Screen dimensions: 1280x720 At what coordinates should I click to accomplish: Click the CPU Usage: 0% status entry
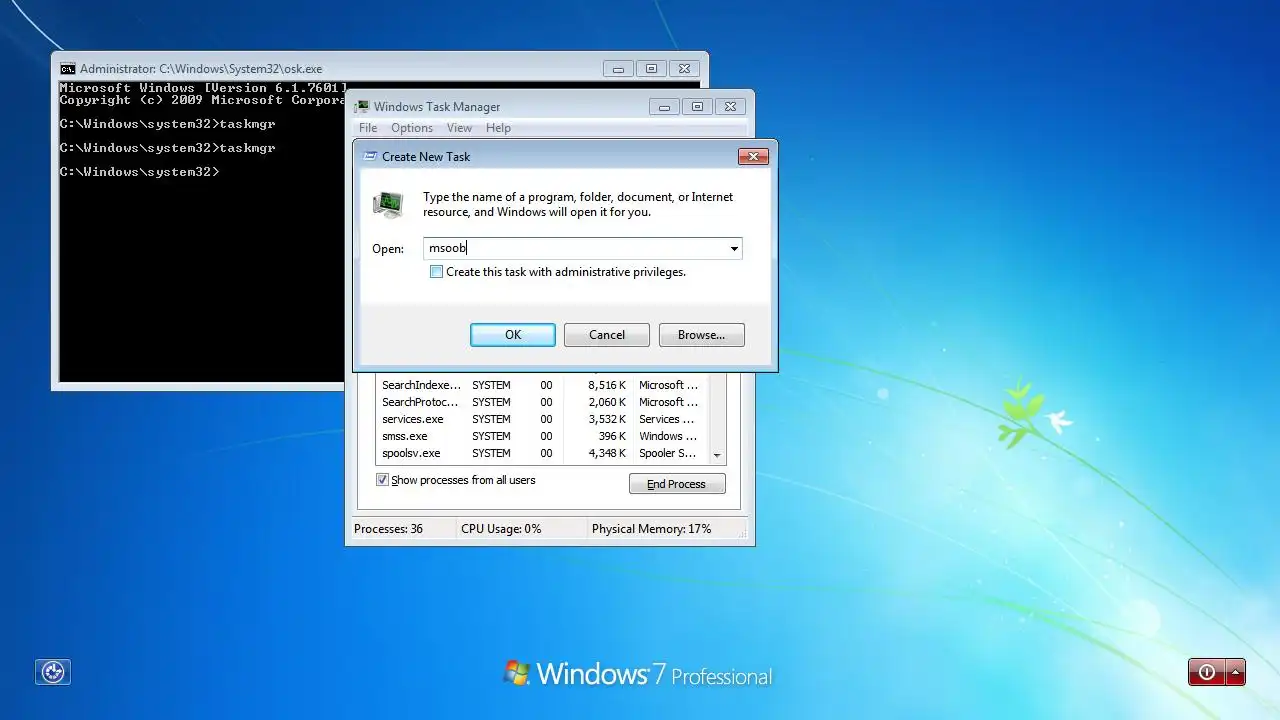[x=501, y=529]
